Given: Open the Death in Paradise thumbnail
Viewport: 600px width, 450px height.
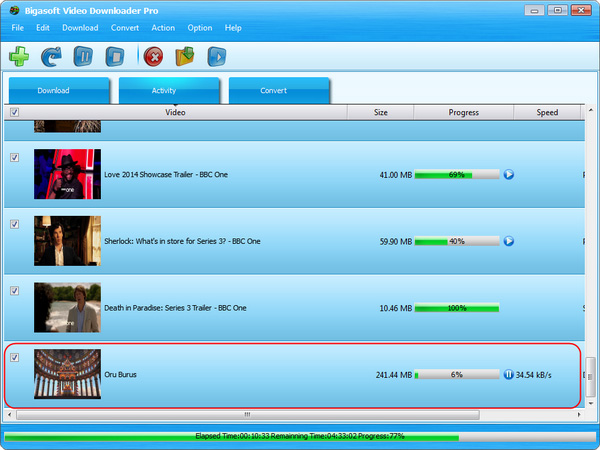Looking at the screenshot, I should click(67, 307).
